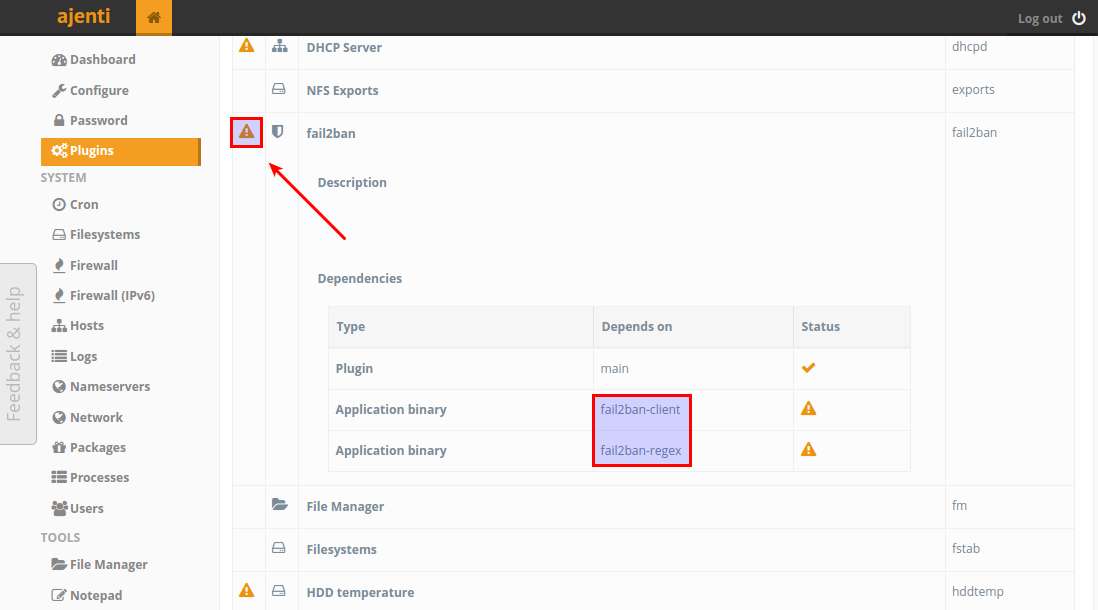The height and width of the screenshot is (610, 1098).
Task: Click the File Manager folder icon in list
Action: [x=279, y=504]
